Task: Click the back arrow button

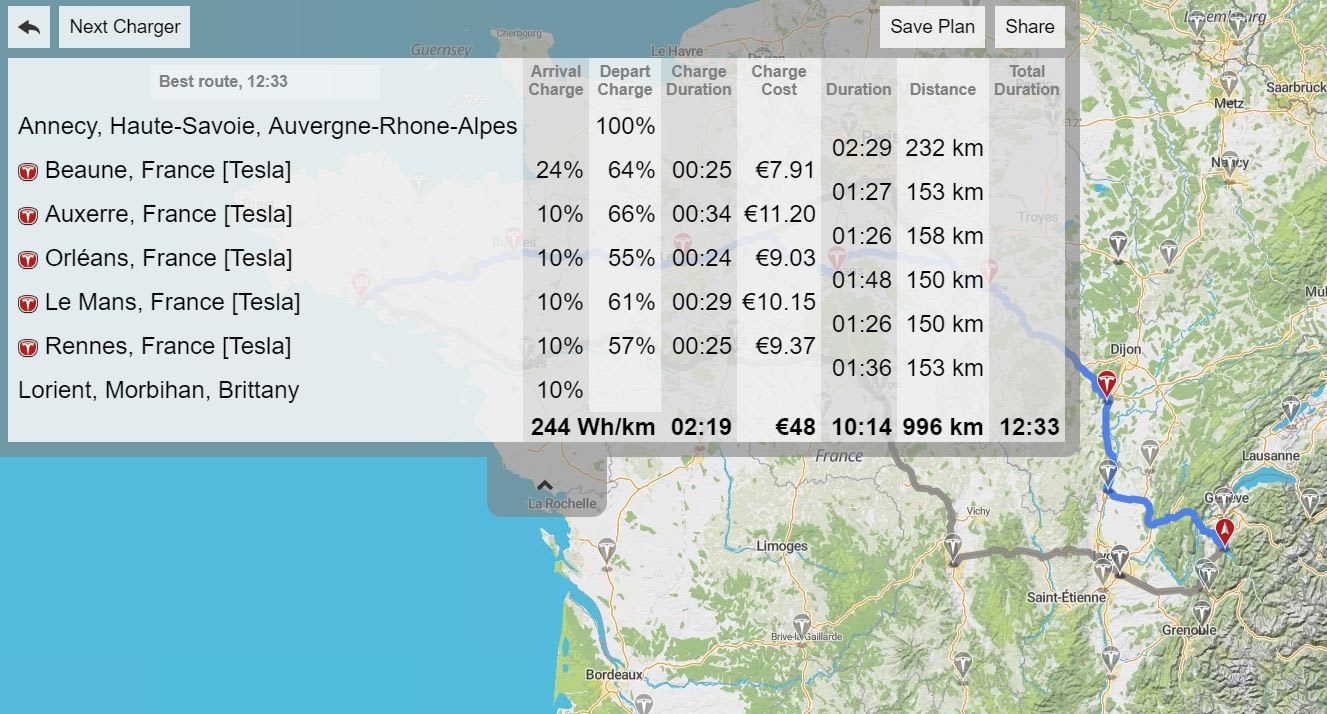Action: coord(29,27)
